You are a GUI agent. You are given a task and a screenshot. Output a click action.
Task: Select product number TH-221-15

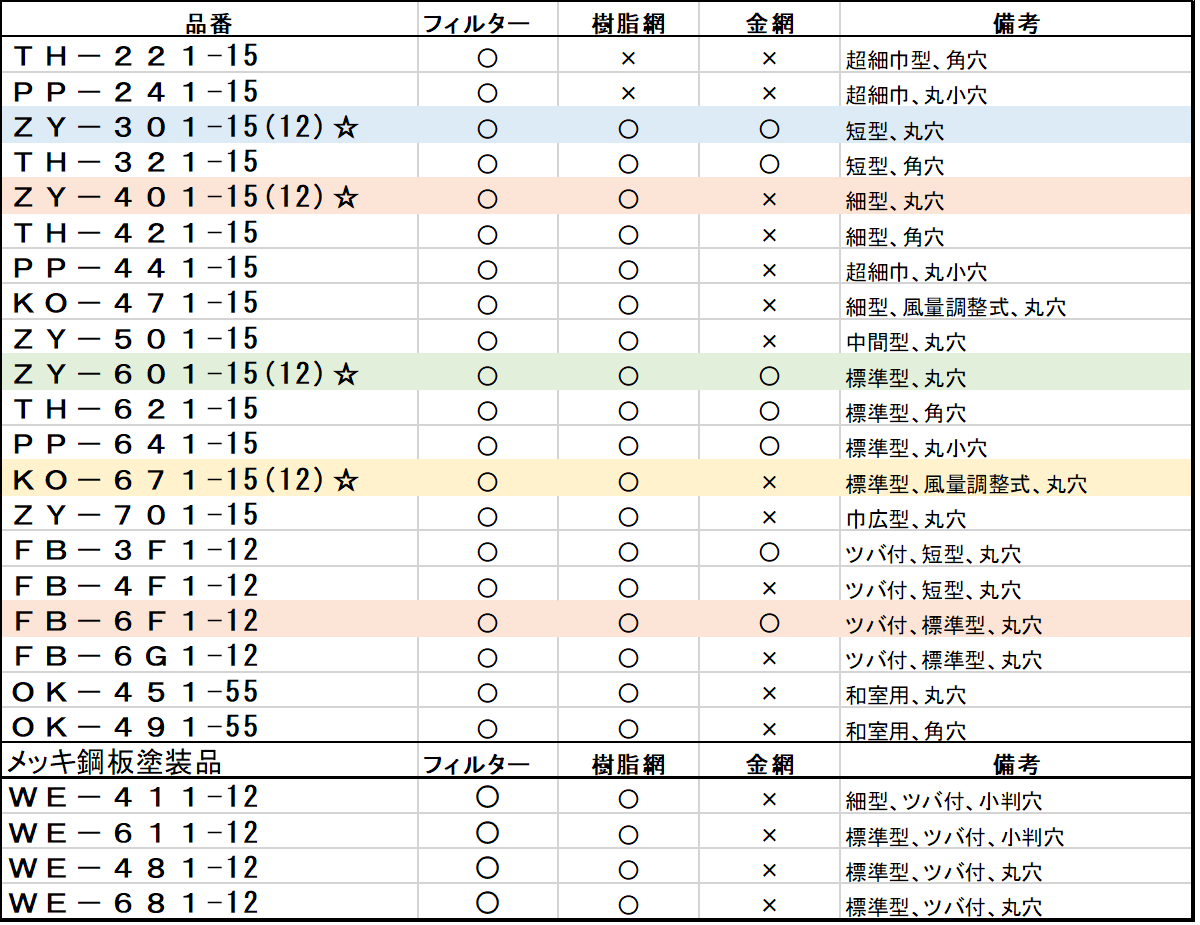(x=136, y=57)
